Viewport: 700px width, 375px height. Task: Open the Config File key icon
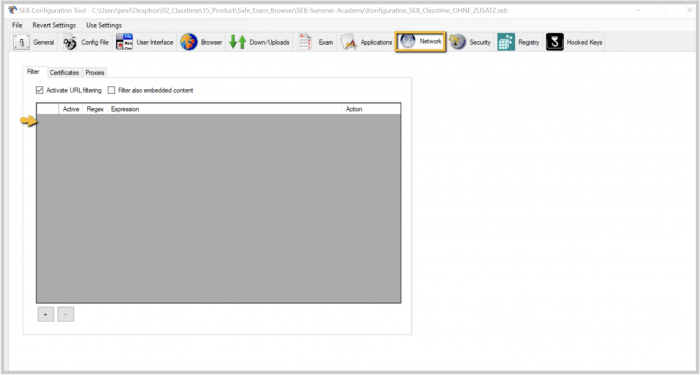coord(70,42)
